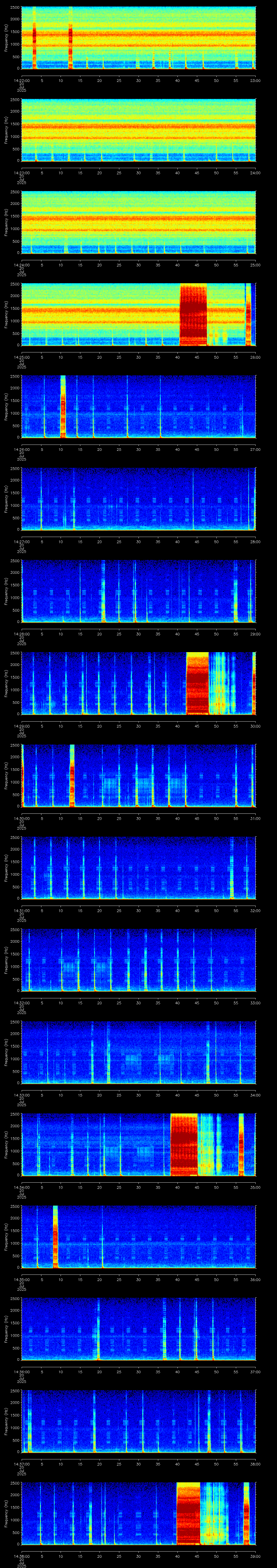Click the wide red burst in the 14:25:00 spectrogram
The width and height of the screenshot is (277, 1568).
click(x=194, y=315)
